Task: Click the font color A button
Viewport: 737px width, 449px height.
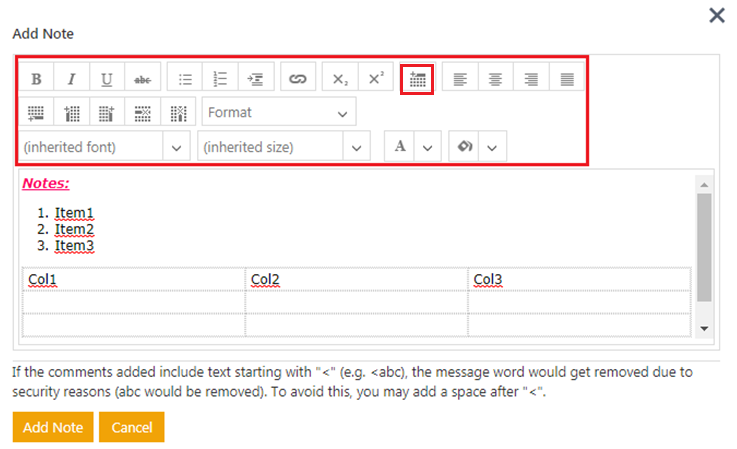Action: click(400, 146)
